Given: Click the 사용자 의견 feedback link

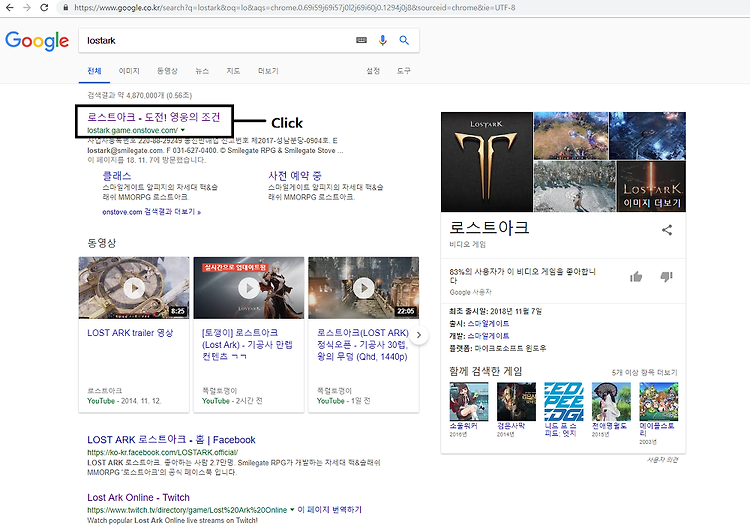Looking at the screenshot, I should (x=662, y=460).
